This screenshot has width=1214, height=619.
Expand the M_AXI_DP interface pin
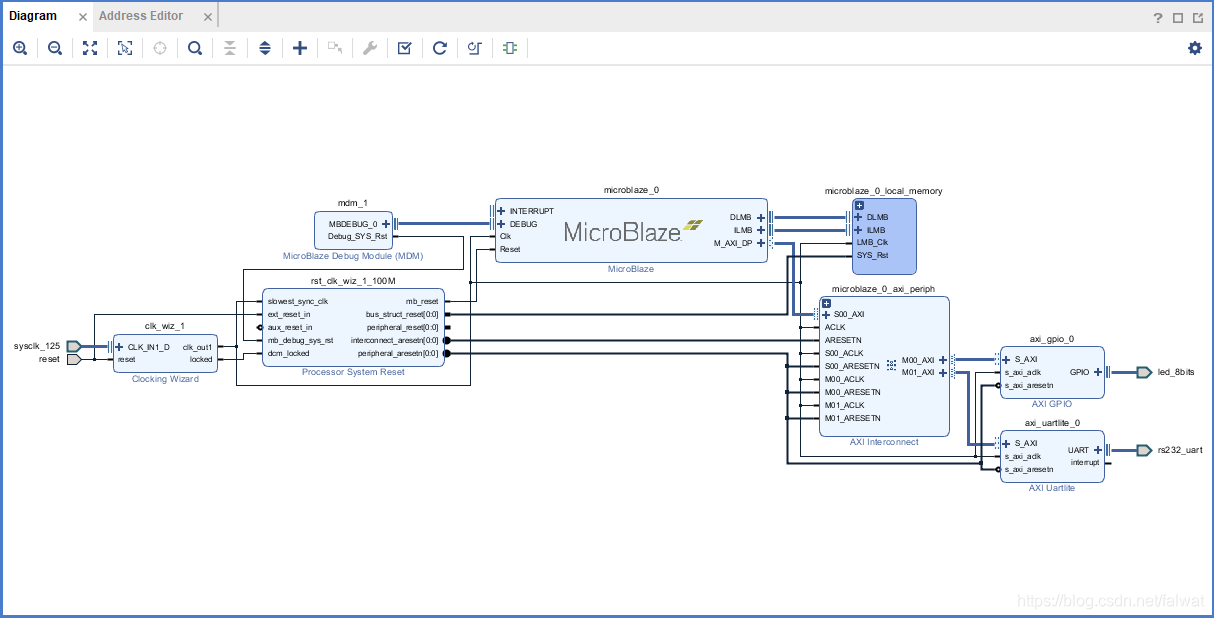[x=761, y=243]
